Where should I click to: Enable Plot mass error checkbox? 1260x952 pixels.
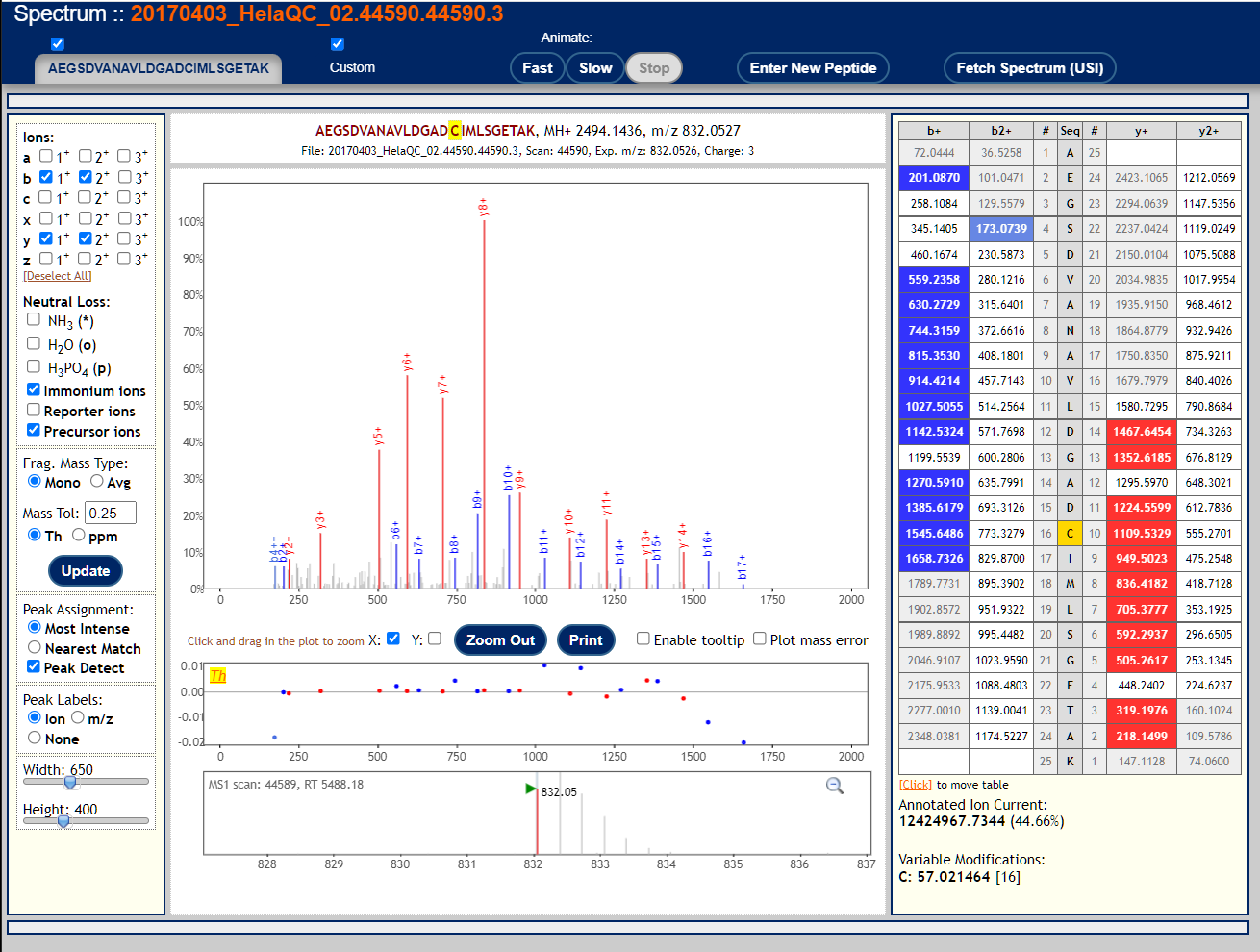pos(760,639)
